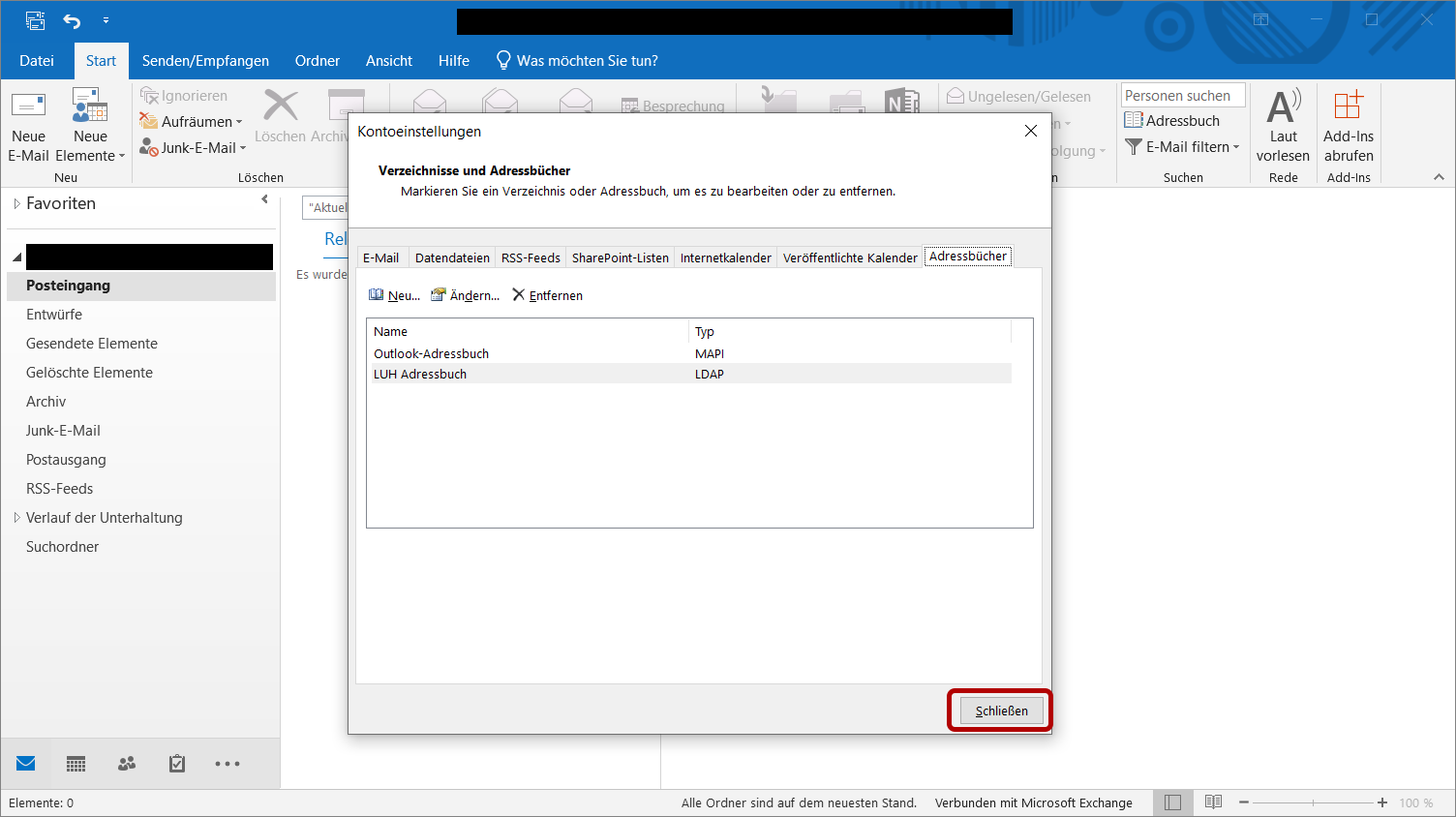Open the Ordner ribbon tab
Viewport: 1456px width, 817px height.
pos(318,61)
